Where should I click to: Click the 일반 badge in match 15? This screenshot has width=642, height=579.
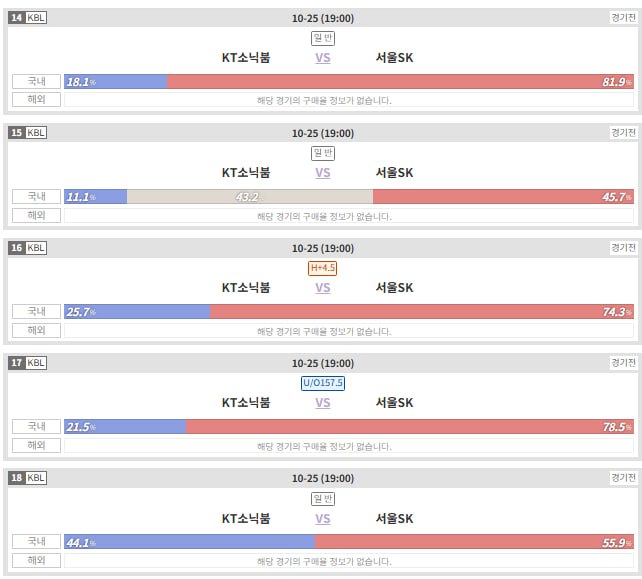point(323,153)
